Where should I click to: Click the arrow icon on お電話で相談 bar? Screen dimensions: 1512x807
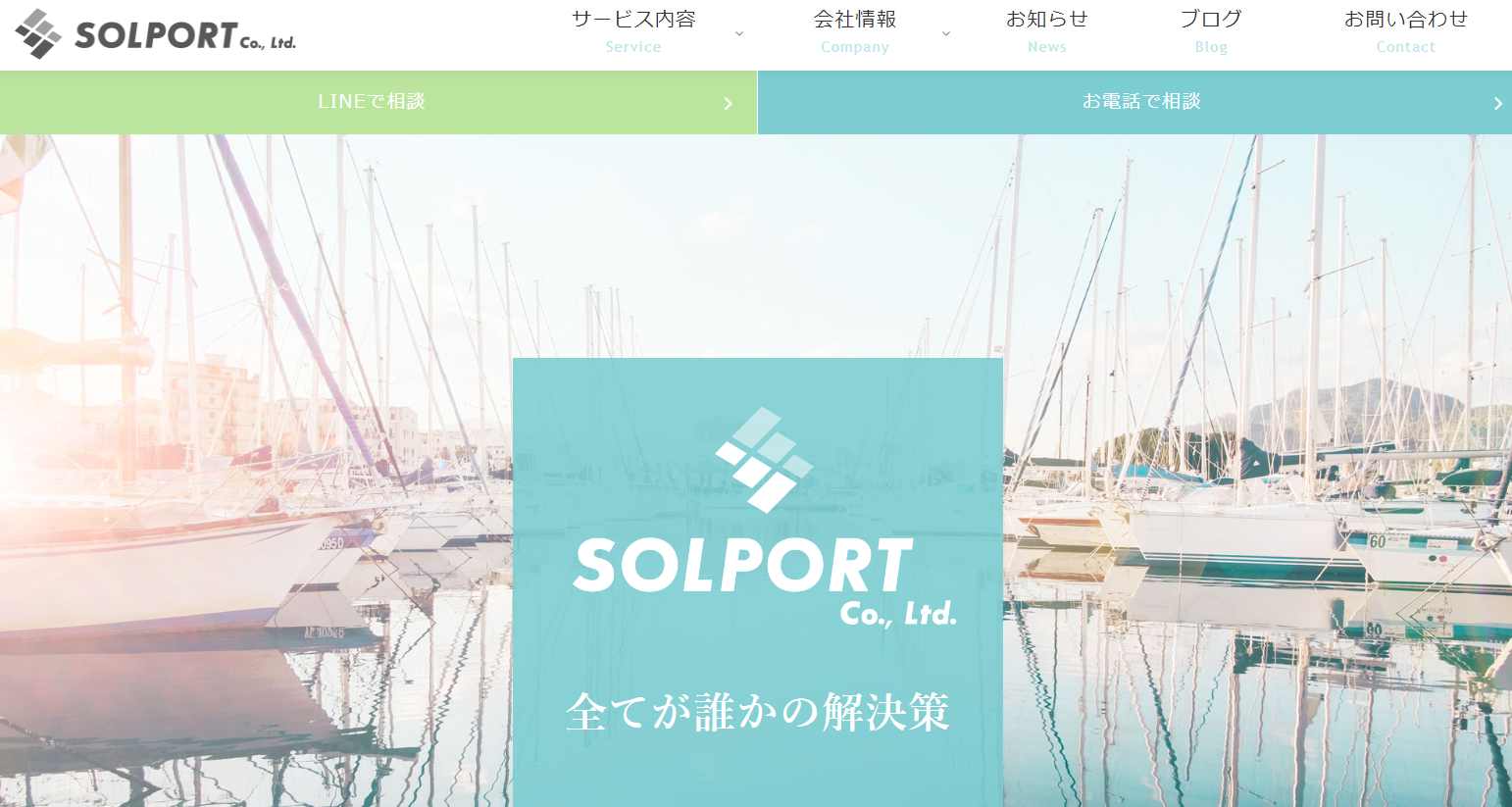(1497, 103)
